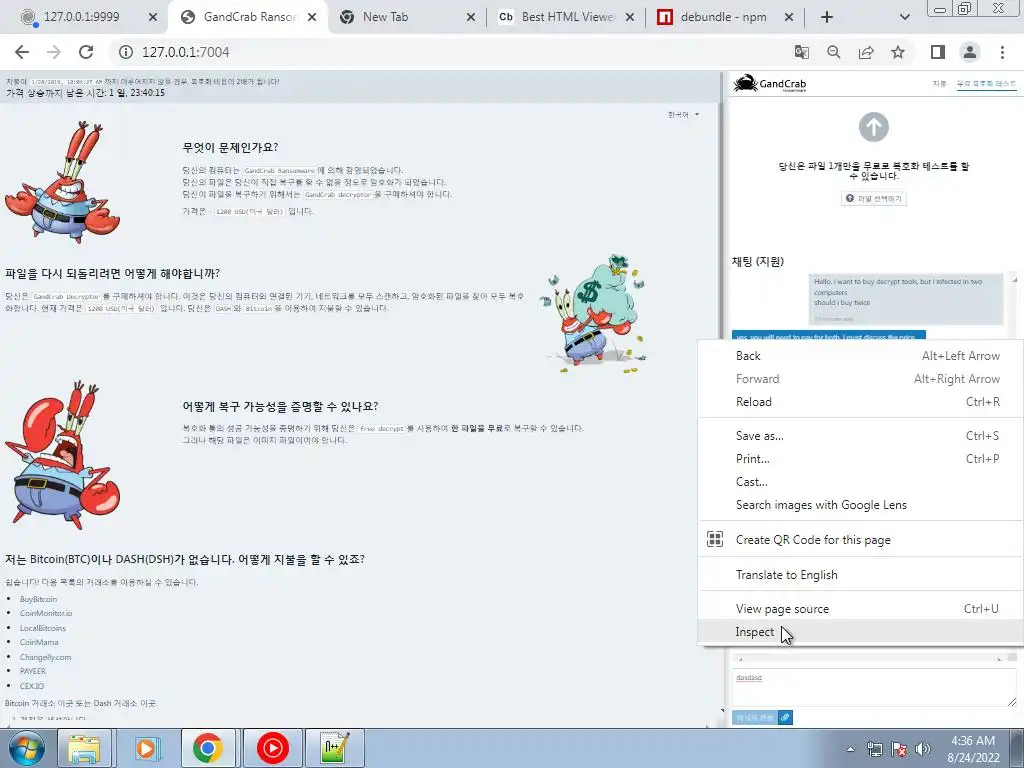
Task: Select Search images with Google Lens
Action: point(861,505)
